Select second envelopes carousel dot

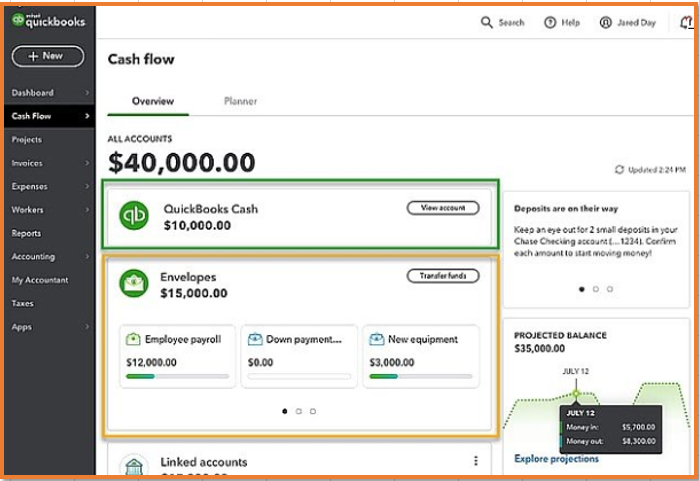coord(299,411)
